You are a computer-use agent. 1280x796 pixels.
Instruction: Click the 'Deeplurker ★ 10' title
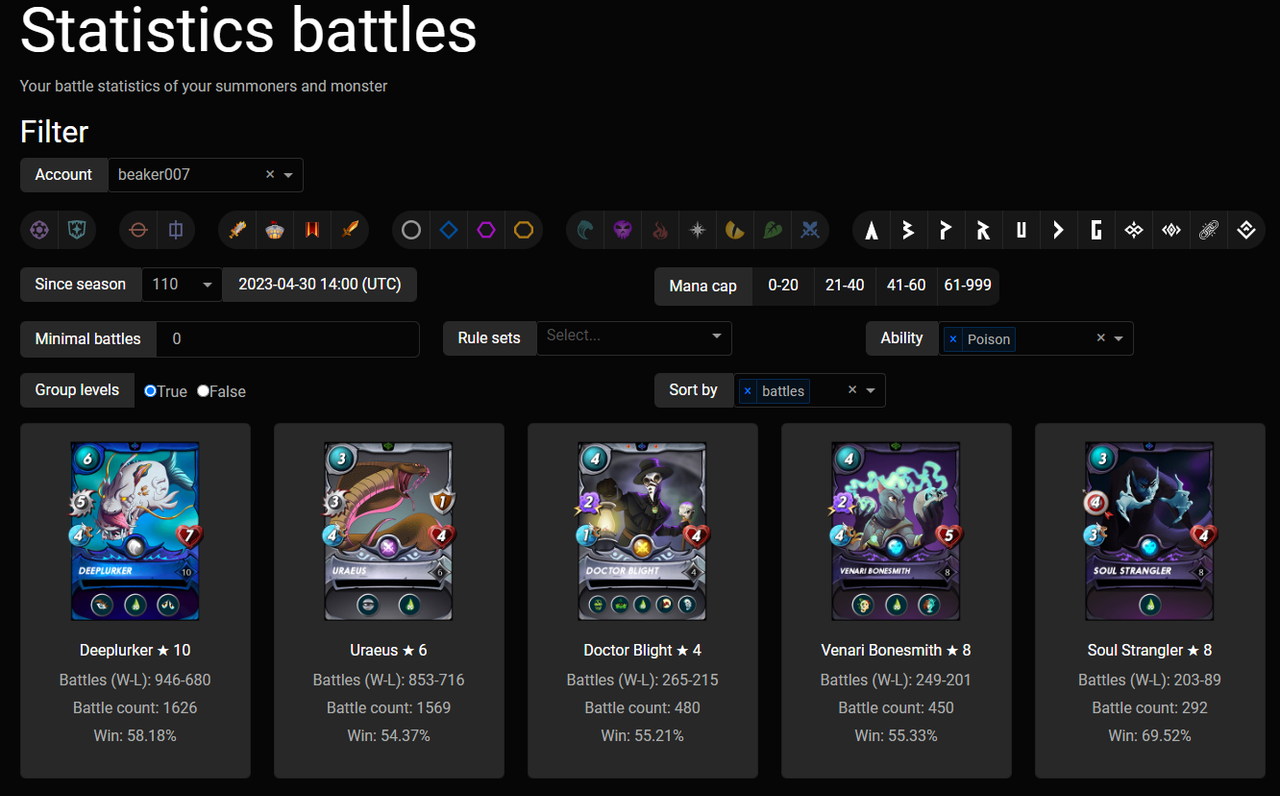point(135,650)
